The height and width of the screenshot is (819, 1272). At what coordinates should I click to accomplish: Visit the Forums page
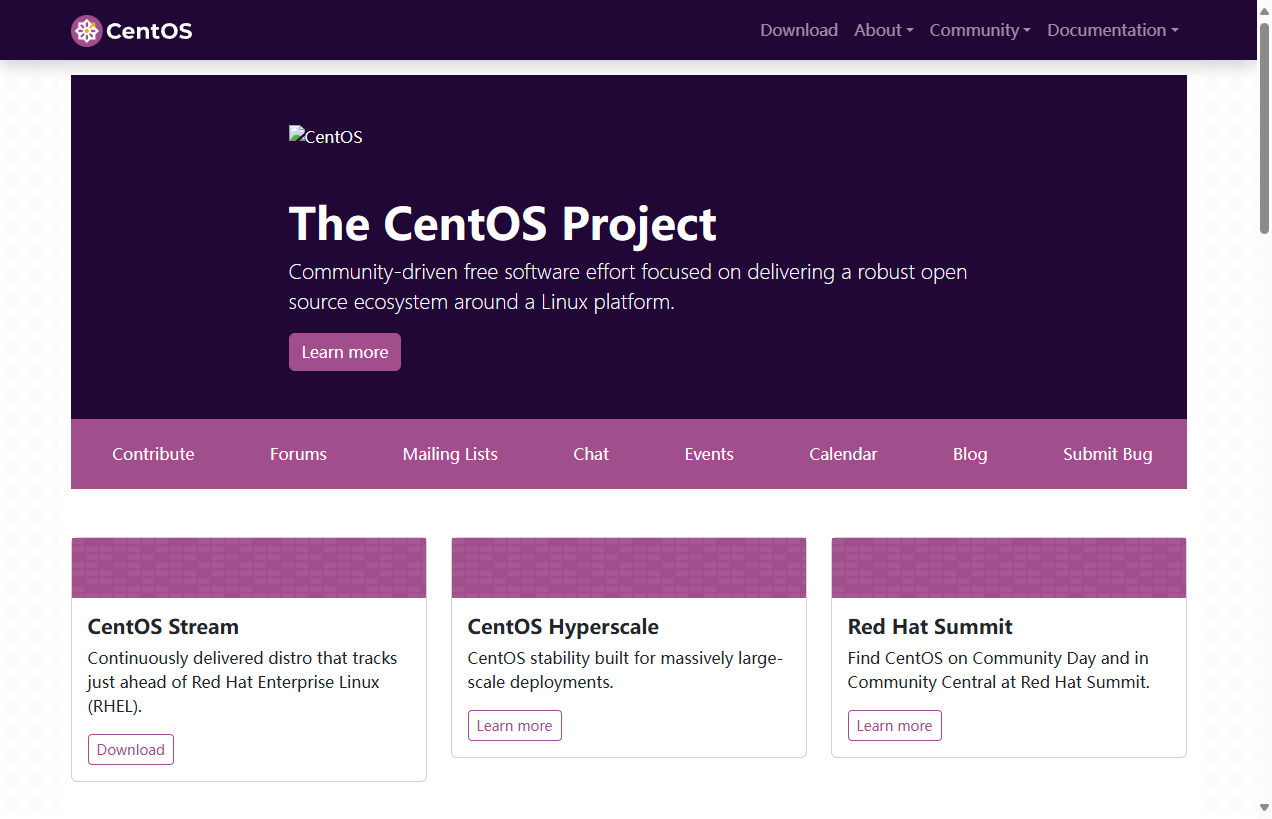(297, 453)
